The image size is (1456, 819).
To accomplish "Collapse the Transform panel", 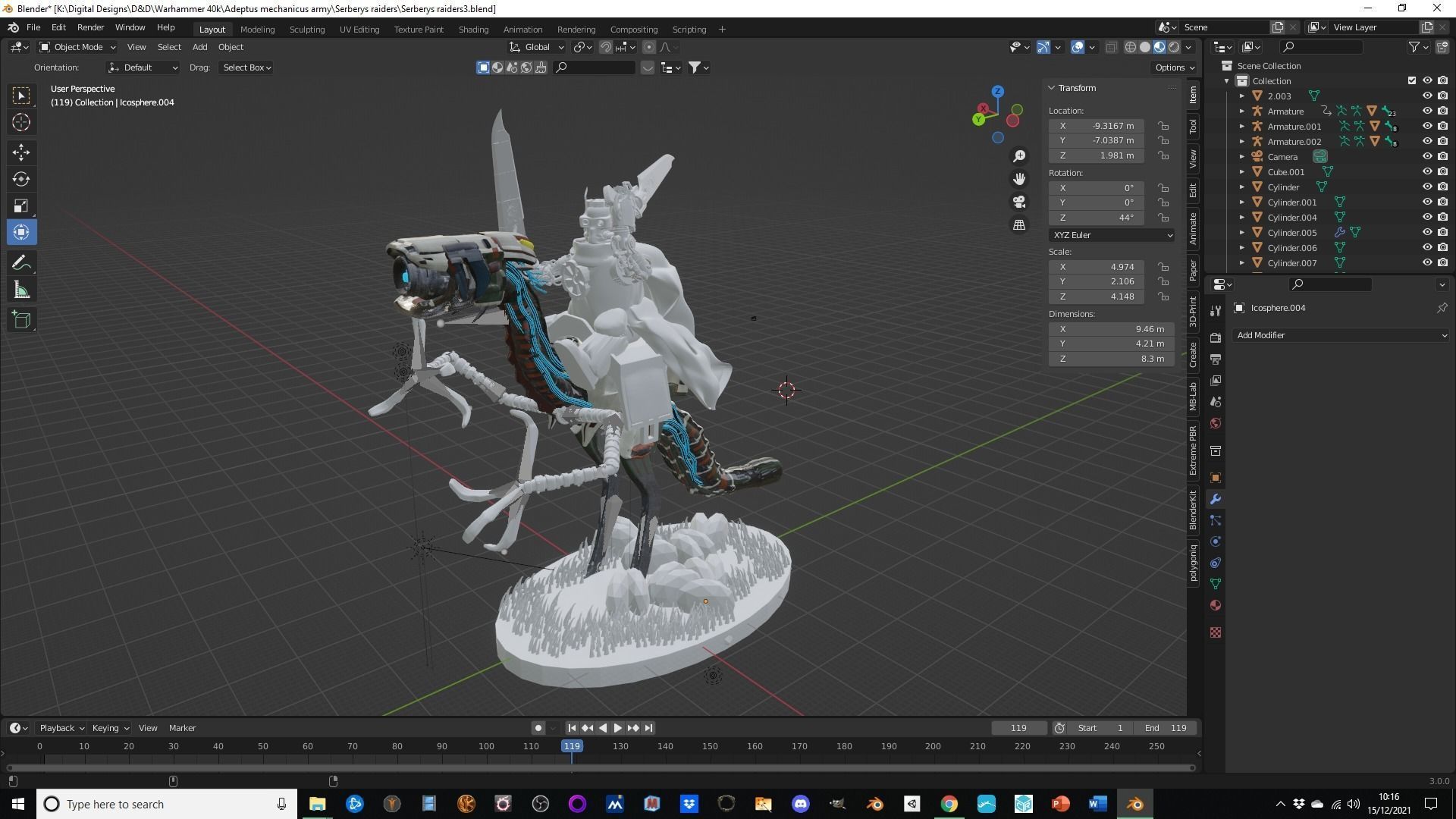I will click(1052, 88).
